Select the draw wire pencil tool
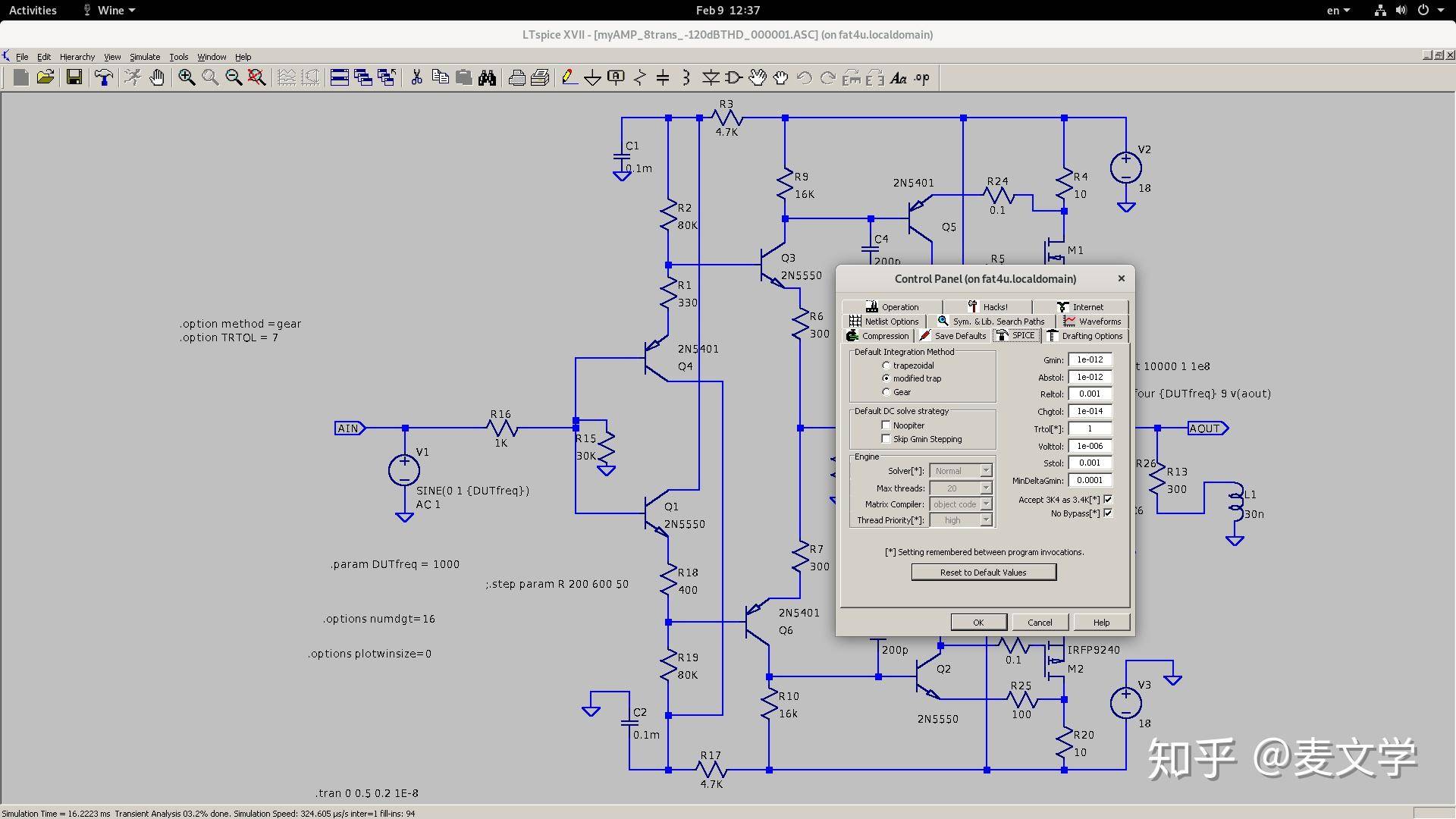1456x819 pixels. pos(570,77)
